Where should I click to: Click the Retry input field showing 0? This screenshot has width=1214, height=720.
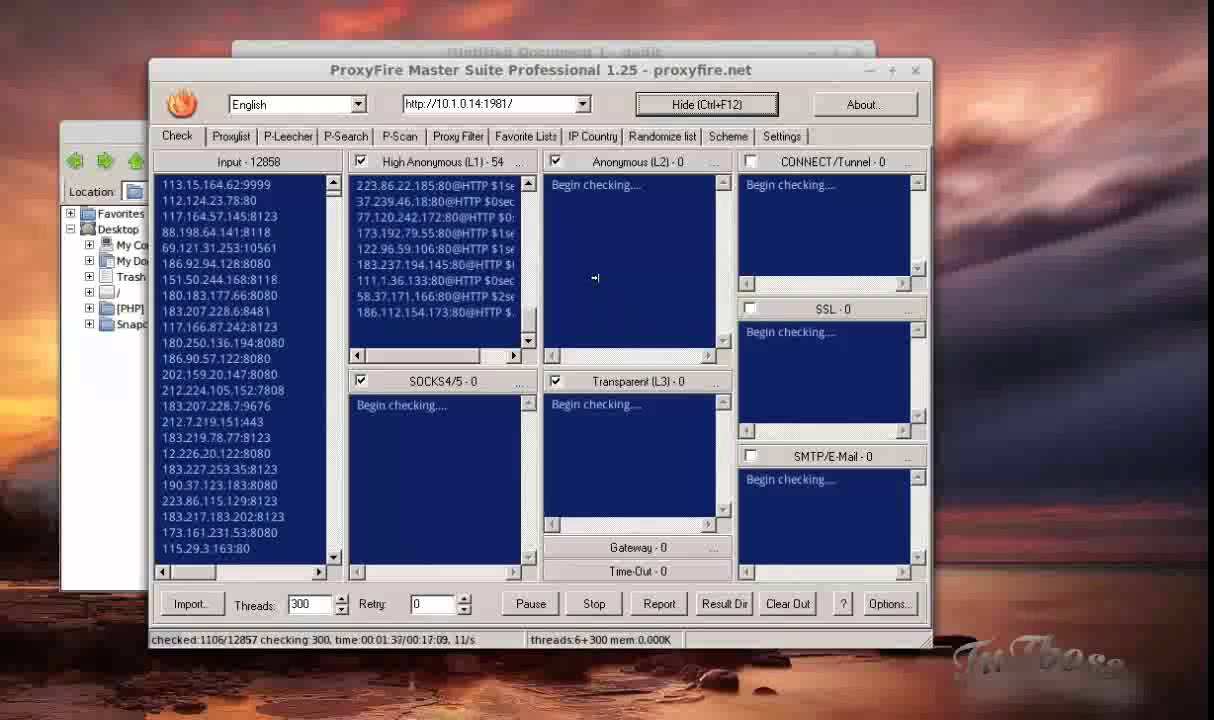433,603
